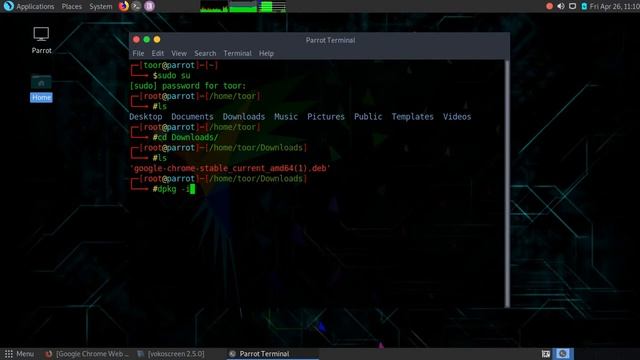Image resolution: width=640 pixels, height=360 pixels.
Task: Switch to Parrot Terminal taskbar entry
Action: 272,354
